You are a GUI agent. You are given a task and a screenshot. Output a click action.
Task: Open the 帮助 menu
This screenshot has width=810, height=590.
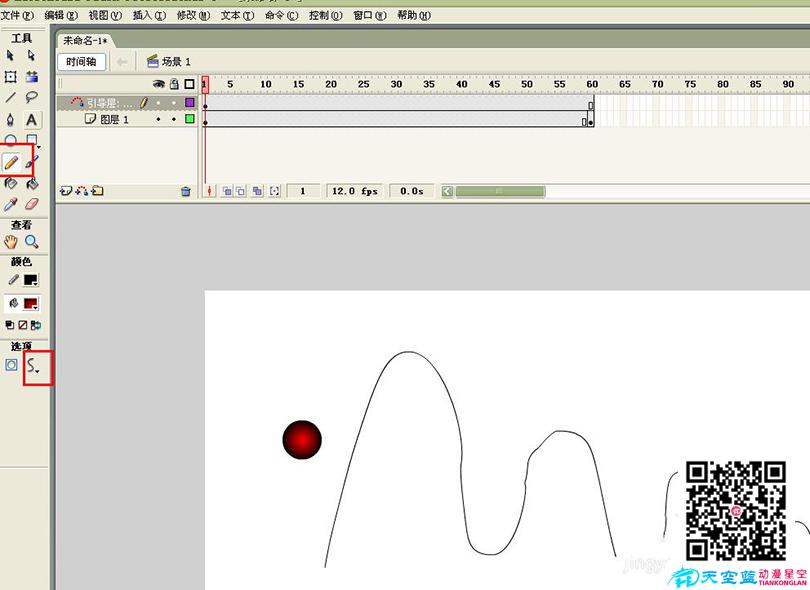(x=414, y=15)
